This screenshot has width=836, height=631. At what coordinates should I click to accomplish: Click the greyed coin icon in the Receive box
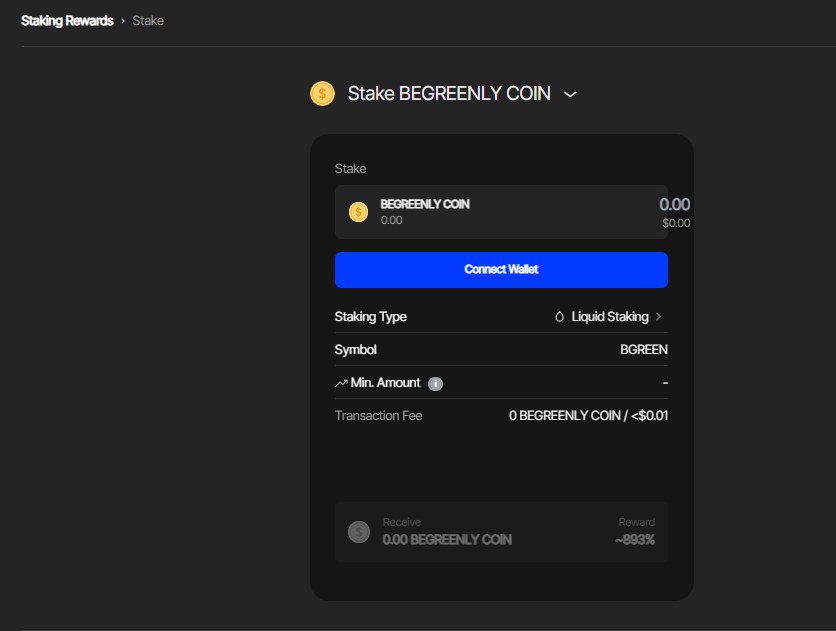(359, 532)
